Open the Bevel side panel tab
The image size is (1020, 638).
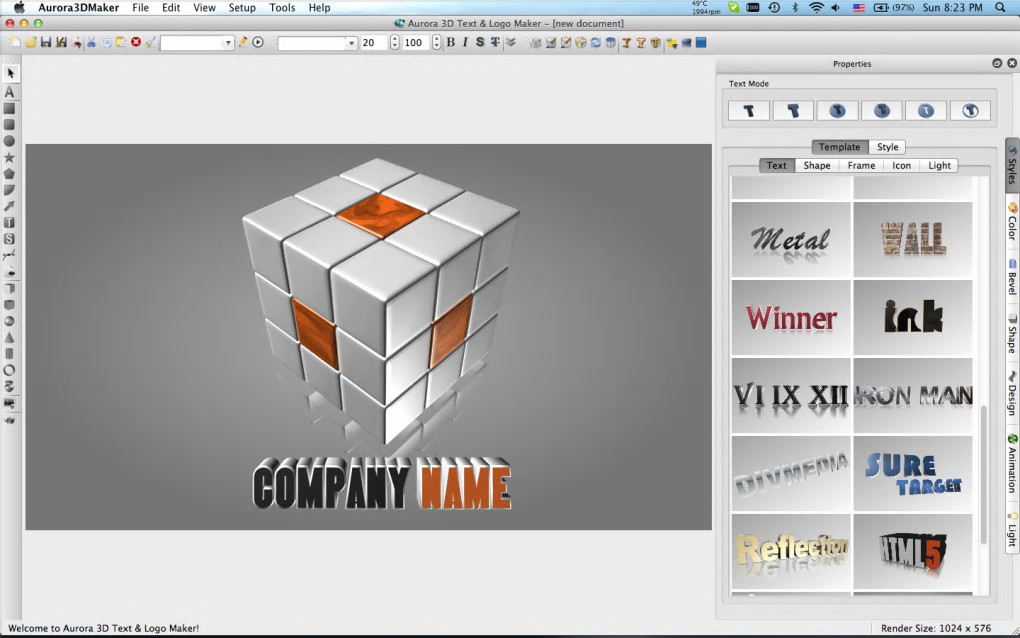tap(1012, 278)
